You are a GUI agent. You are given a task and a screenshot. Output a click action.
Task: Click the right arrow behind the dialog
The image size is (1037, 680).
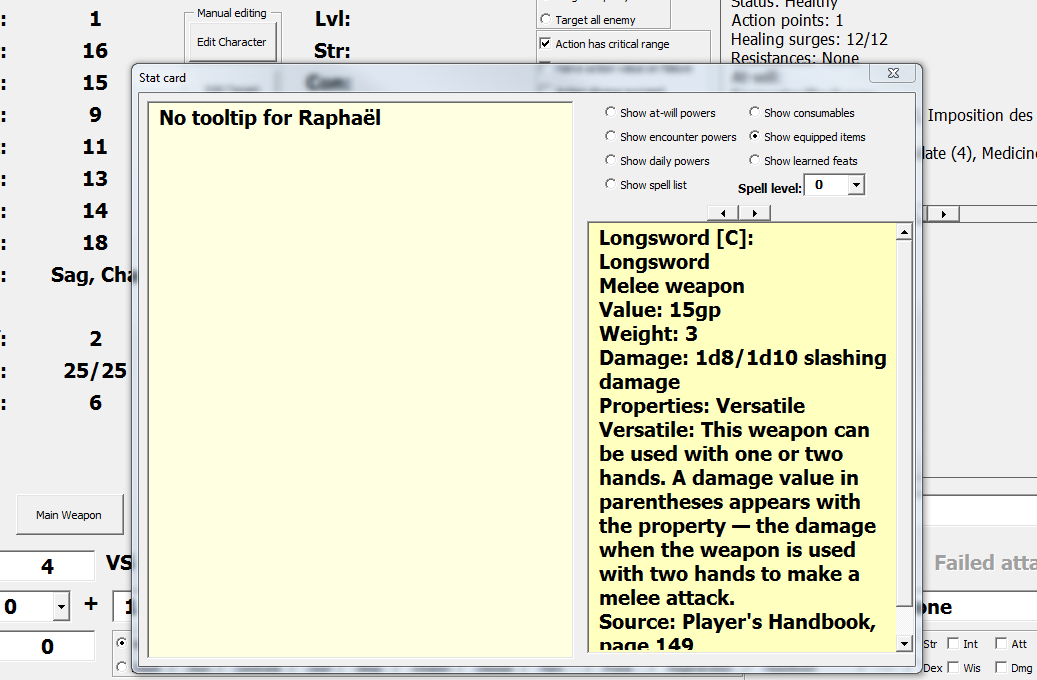click(x=944, y=214)
